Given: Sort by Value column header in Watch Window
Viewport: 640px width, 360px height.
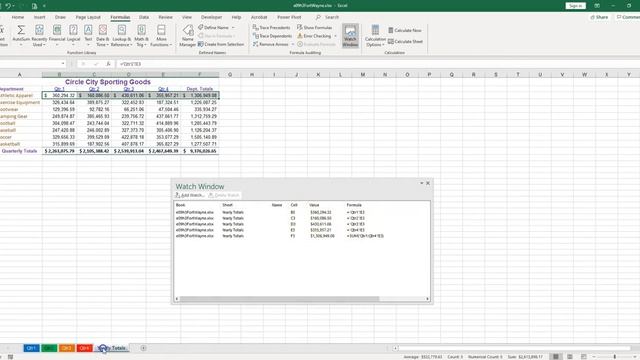Looking at the screenshot, I should pos(314,205).
